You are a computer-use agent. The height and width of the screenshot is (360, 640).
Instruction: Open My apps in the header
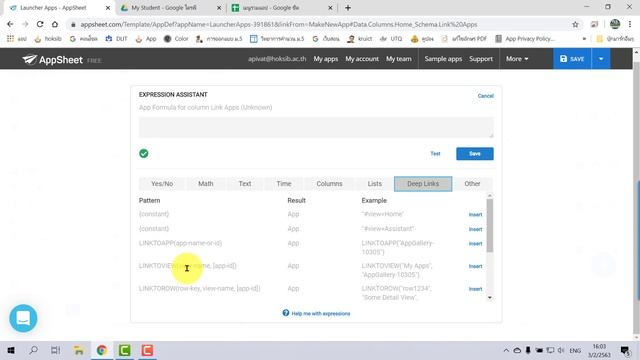(326, 59)
